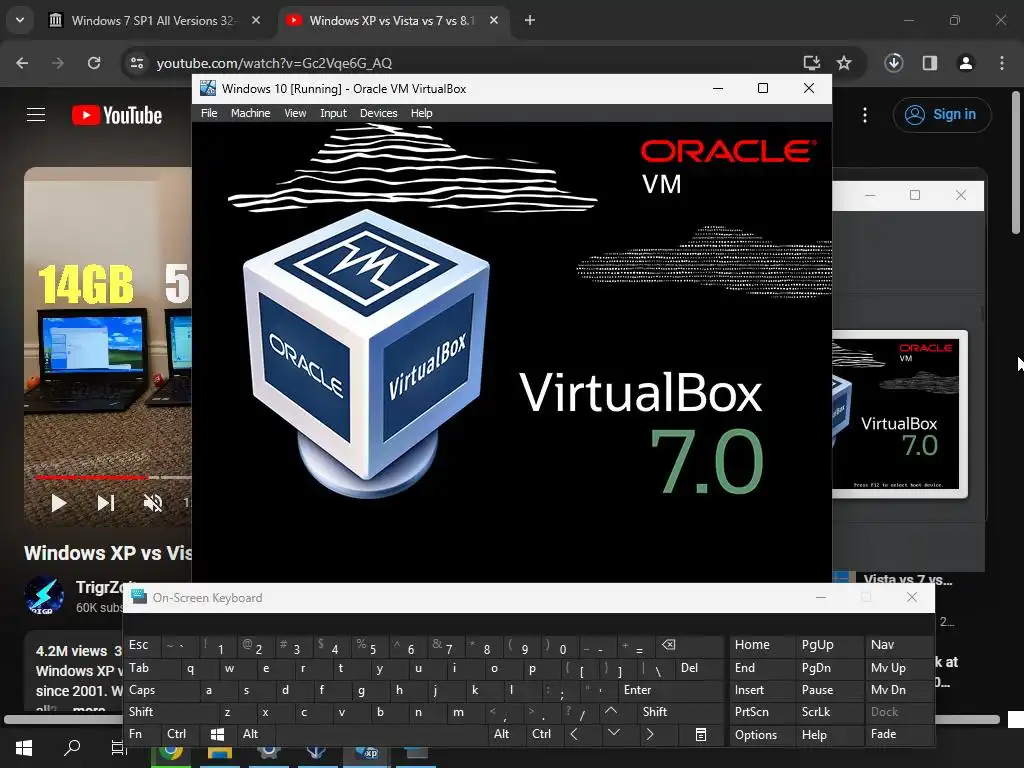Open Chrome tab search chevron
The height and width of the screenshot is (768, 1024).
20,20
